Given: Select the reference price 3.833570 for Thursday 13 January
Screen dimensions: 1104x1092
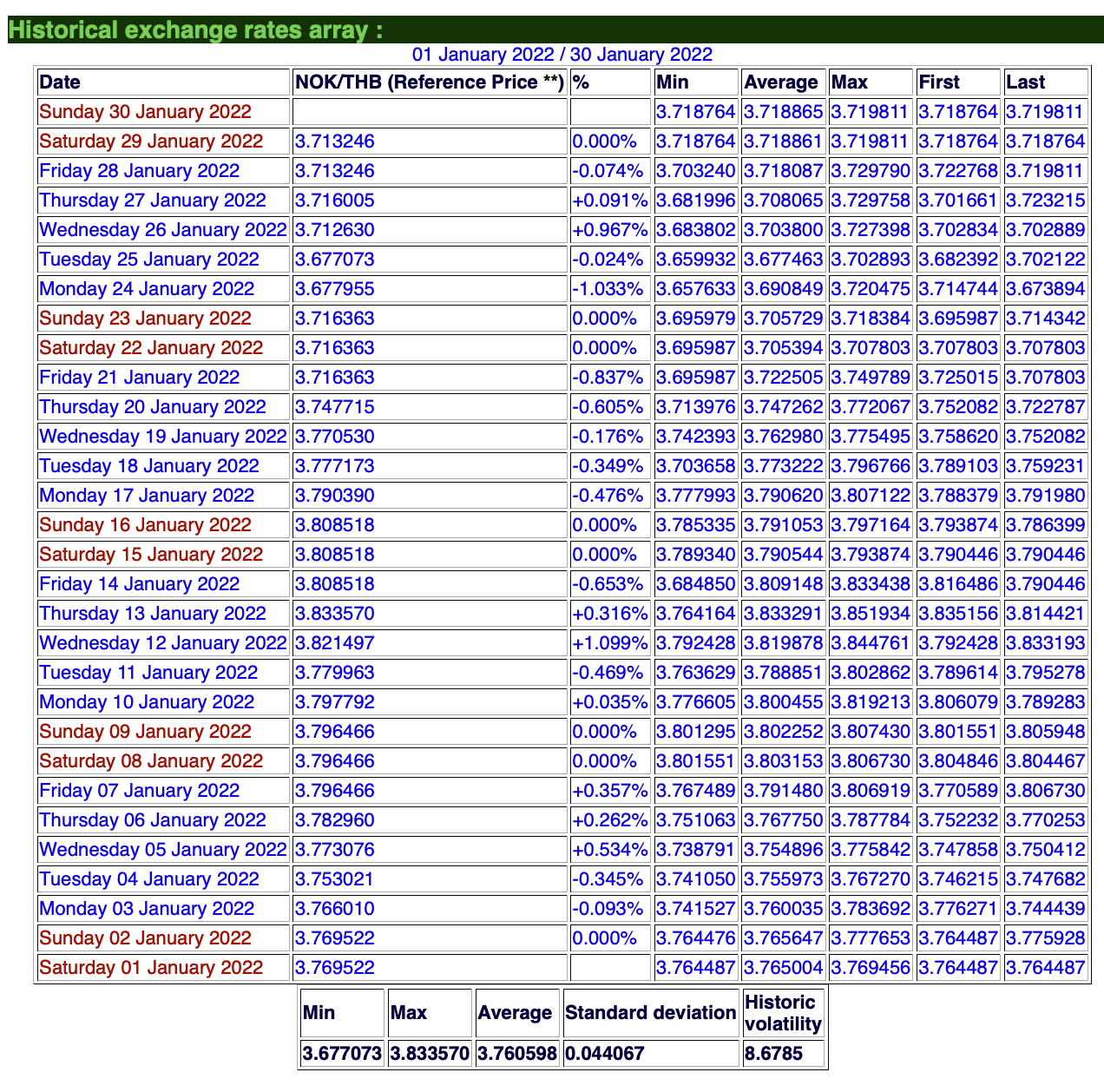Looking at the screenshot, I should [335, 614].
